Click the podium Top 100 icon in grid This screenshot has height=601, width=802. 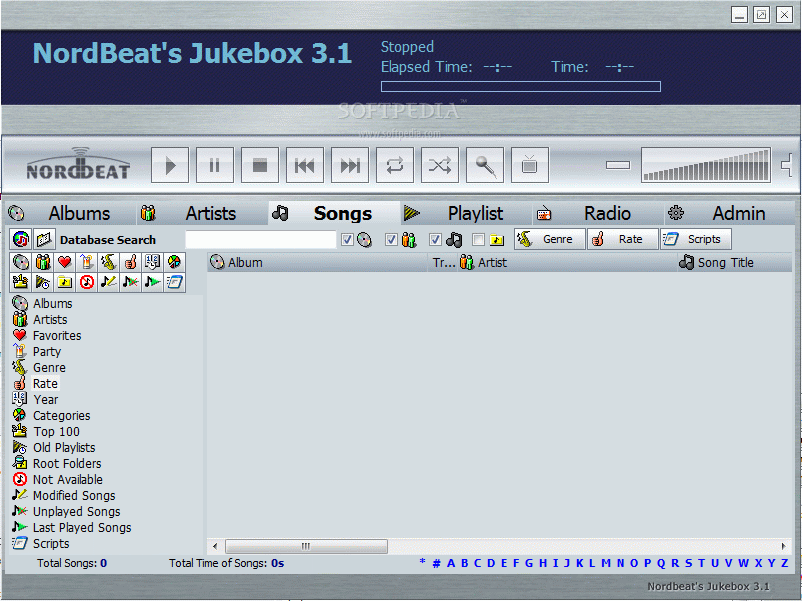click(21, 282)
